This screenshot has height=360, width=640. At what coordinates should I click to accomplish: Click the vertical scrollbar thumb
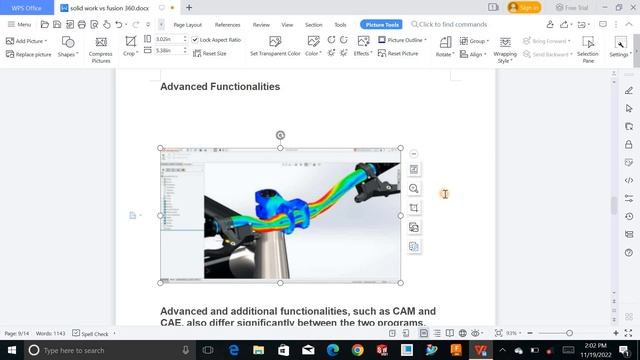[x=613, y=205]
